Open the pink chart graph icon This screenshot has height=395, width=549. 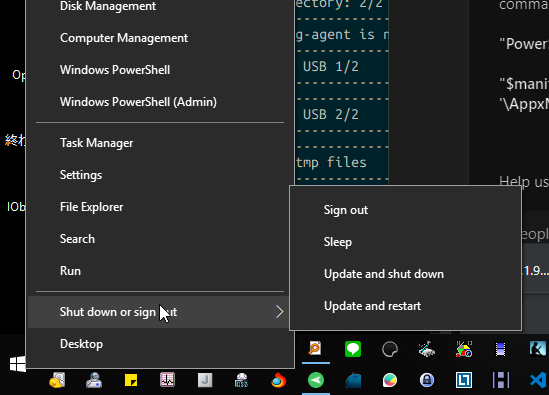pos(168,380)
